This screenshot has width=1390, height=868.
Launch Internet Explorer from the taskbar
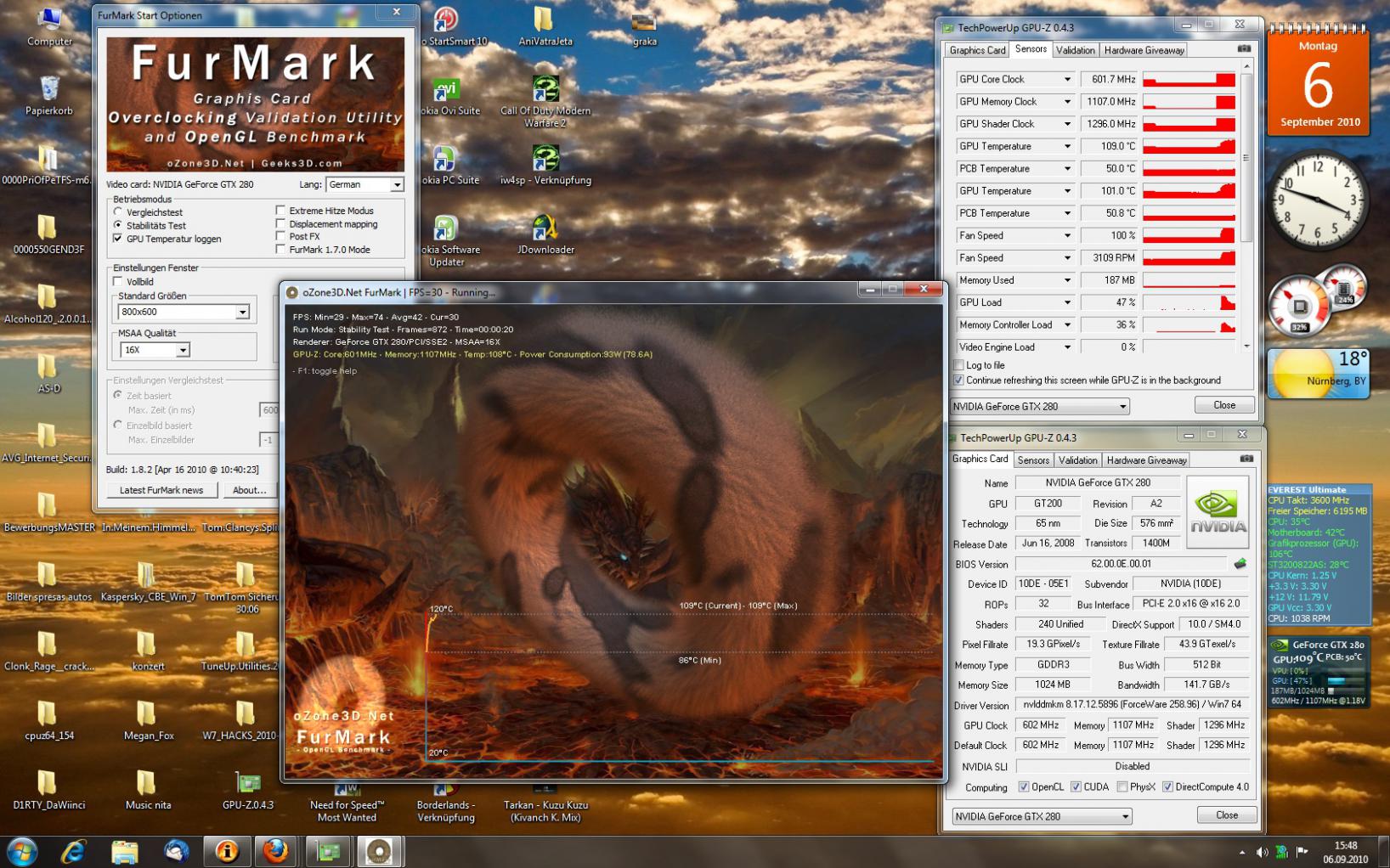click(73, 851)
